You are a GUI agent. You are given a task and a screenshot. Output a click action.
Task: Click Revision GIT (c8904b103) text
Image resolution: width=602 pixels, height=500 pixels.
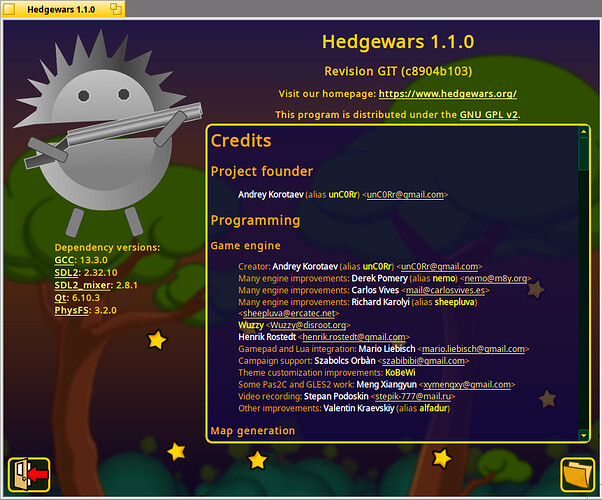click(398, 71)
